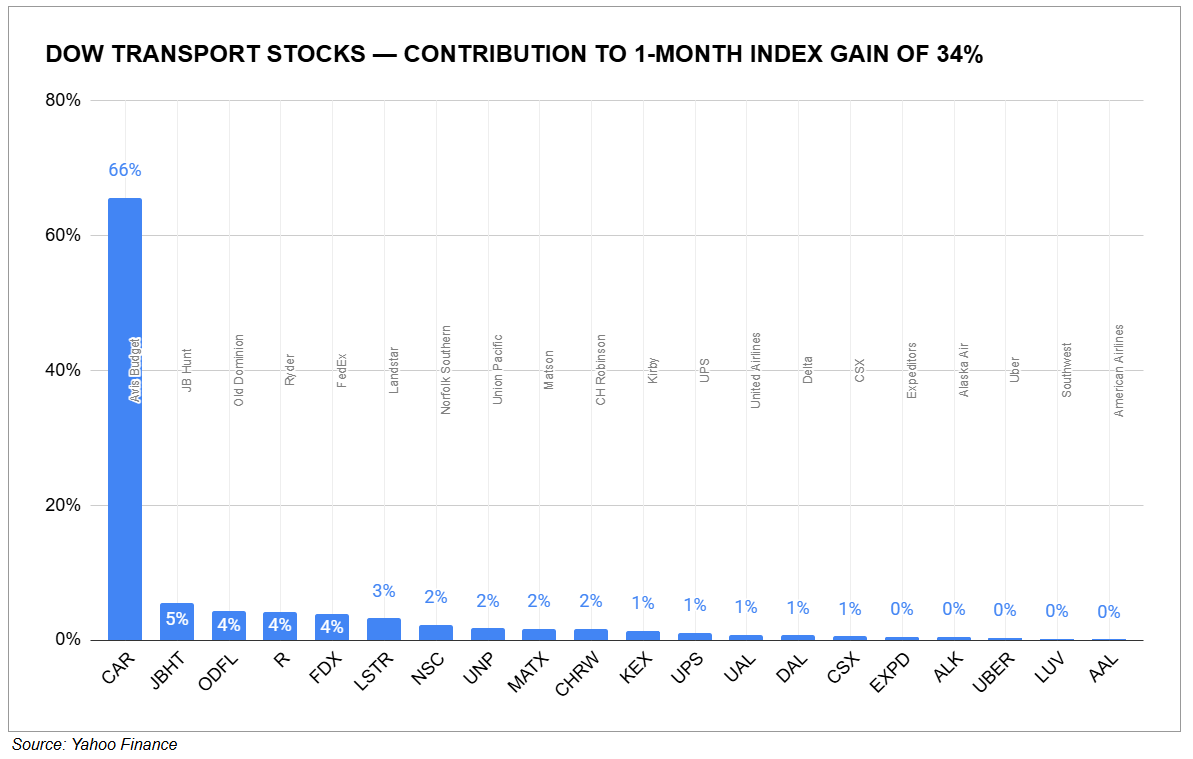Click the 3% label above LSTR

pos(384,591)
